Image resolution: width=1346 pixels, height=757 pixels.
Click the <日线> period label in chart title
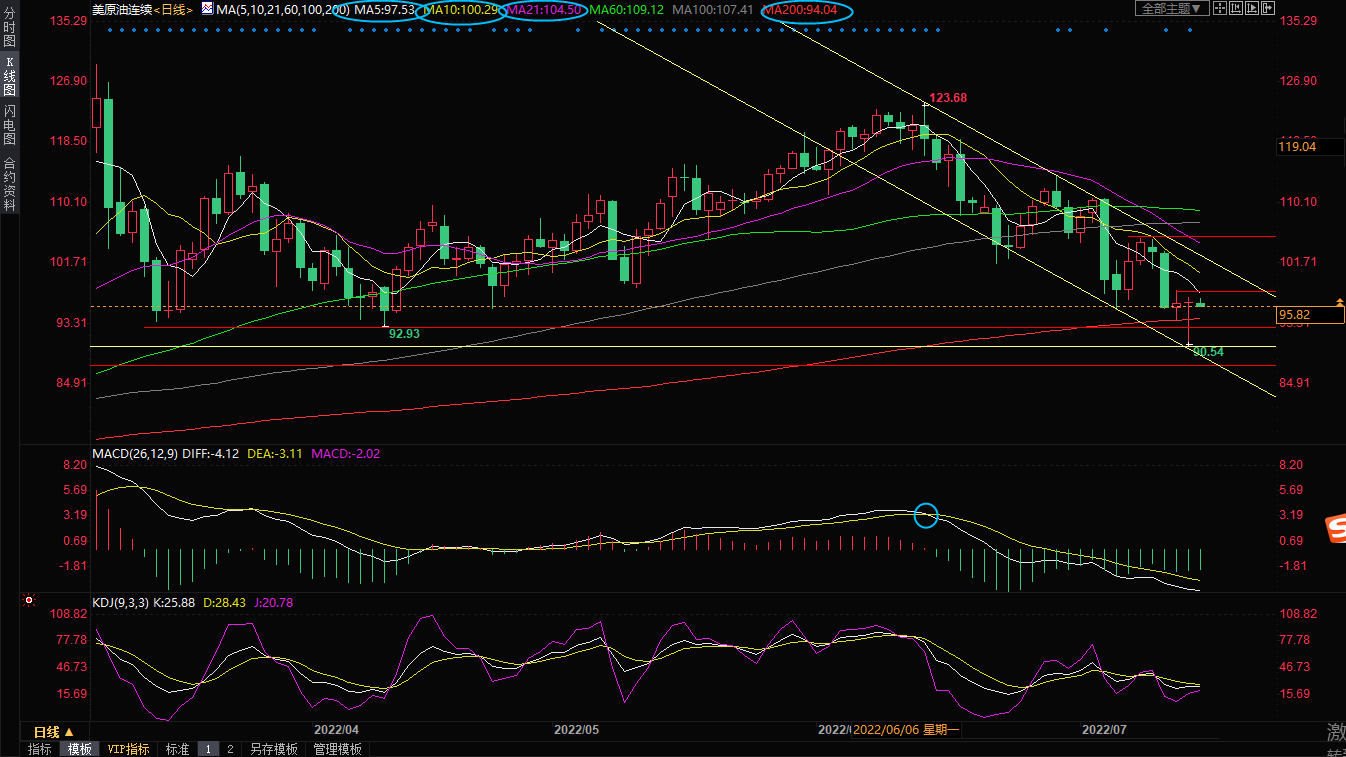coord(174,10)
